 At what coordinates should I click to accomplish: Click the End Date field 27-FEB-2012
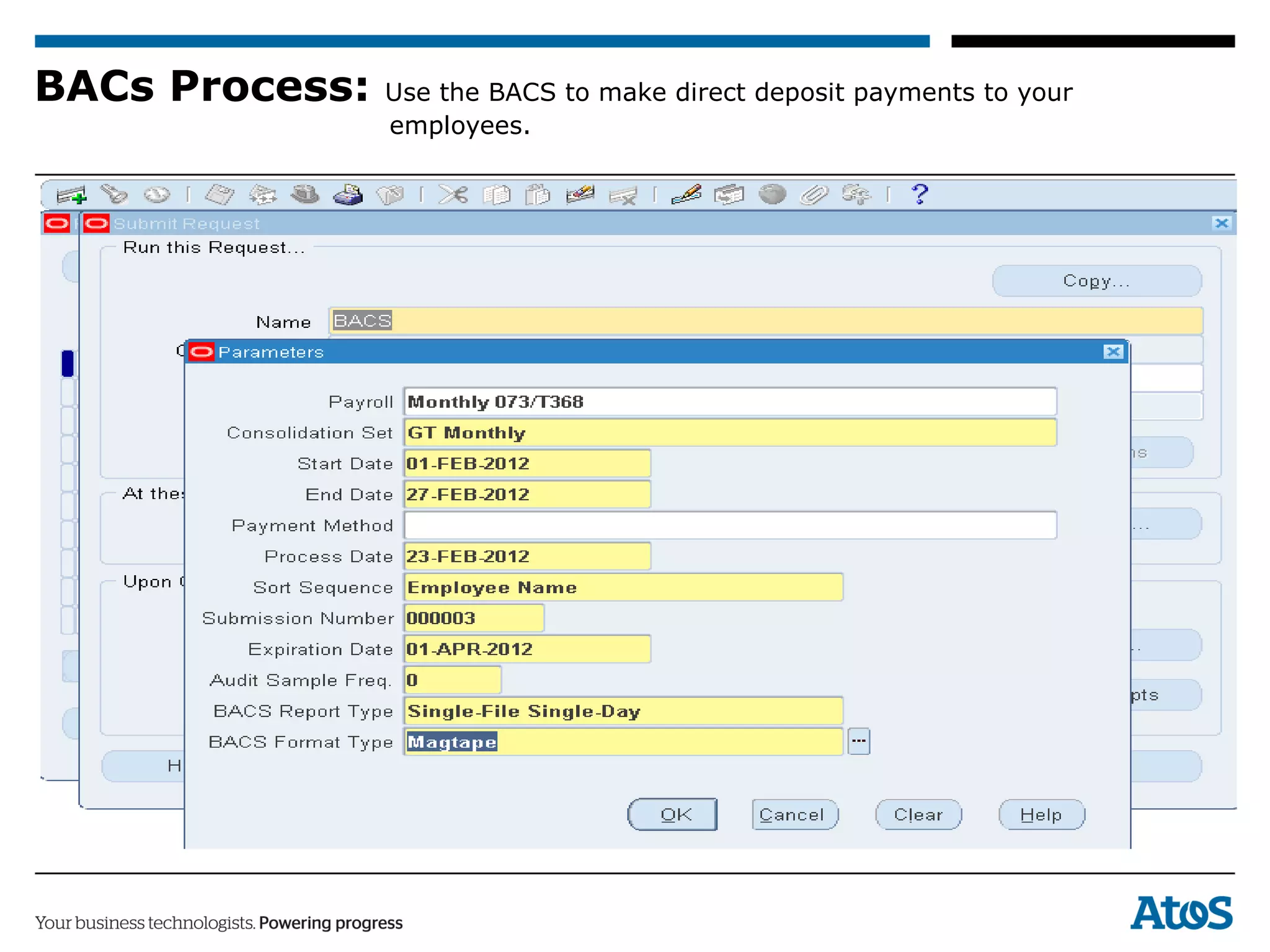(527, 495)
